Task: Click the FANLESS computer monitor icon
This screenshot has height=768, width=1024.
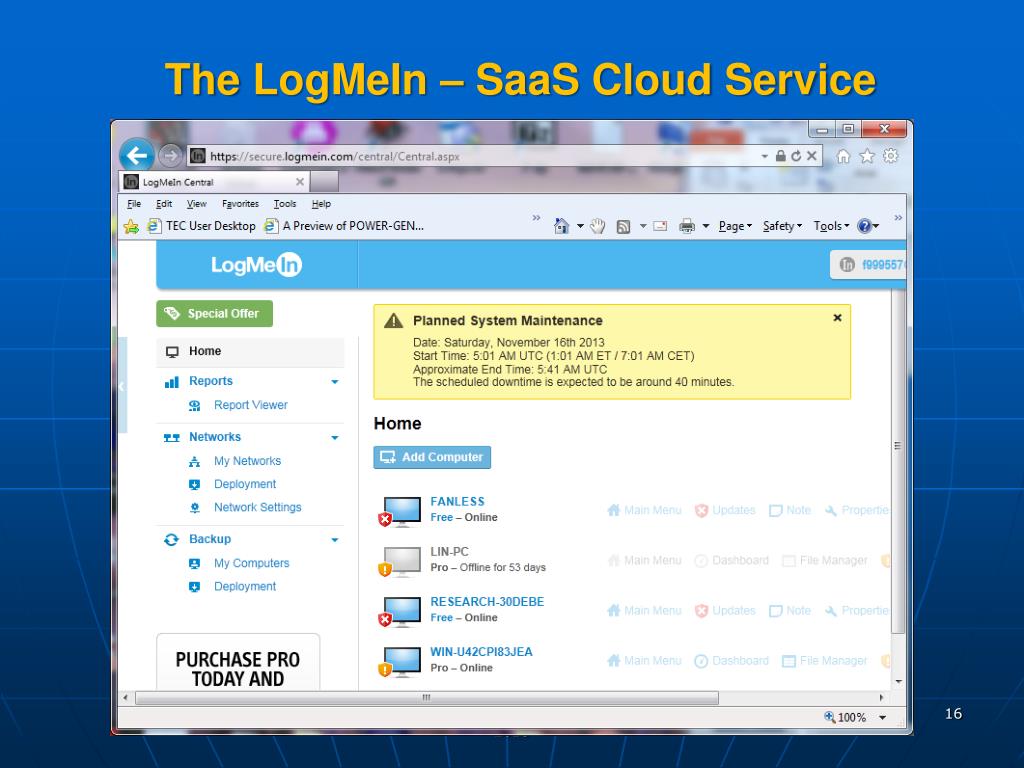Action: point(401,511)
